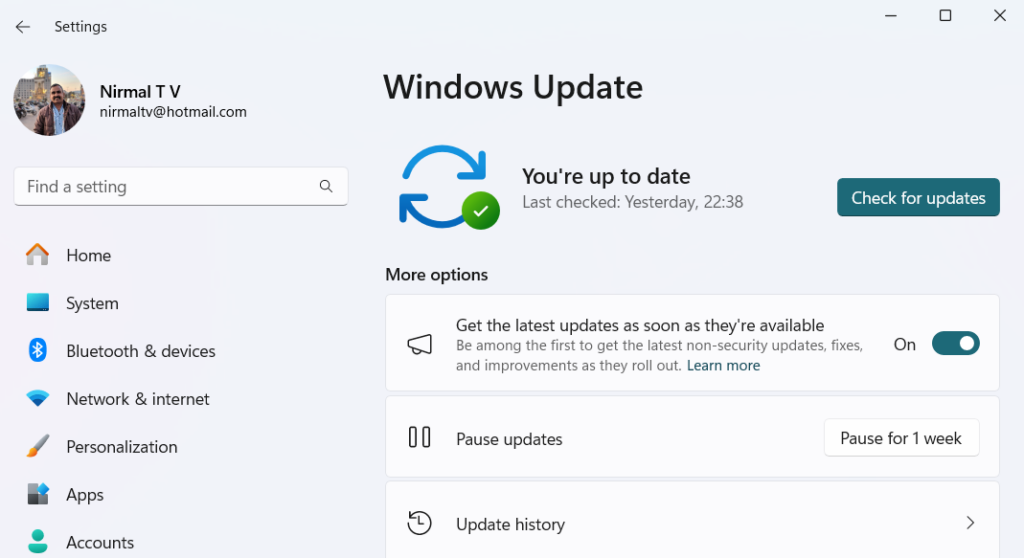Maximize the Settings window
This screenshot has height=558, width=1024.
(945, 16)
